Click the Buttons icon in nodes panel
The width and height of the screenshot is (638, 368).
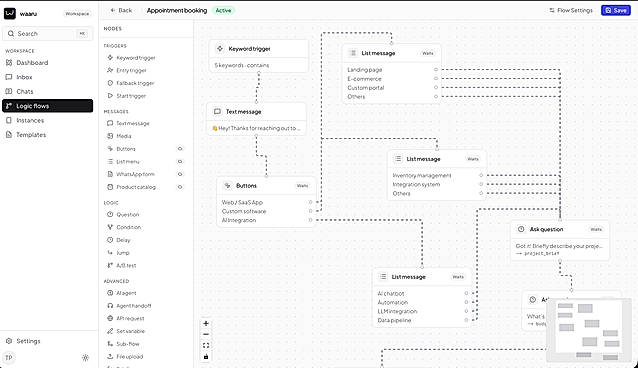[110, 149]
